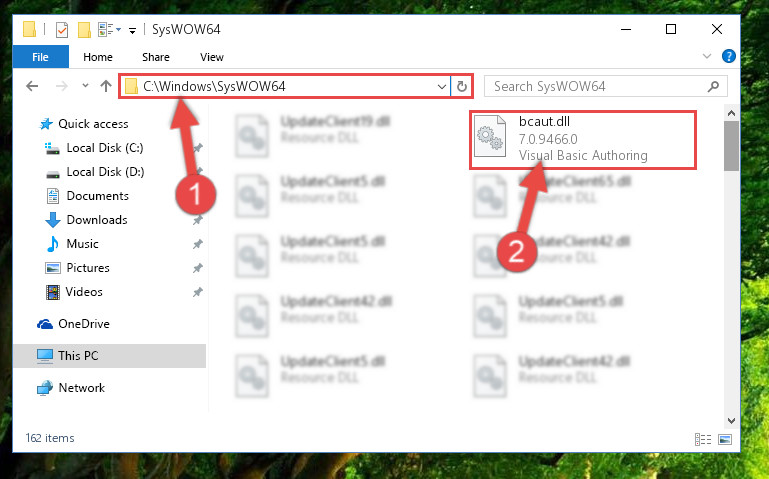The width and height of the screenshot is (769, 479).
Task: Open recent locations dropdown arrow
Action: coord(85,86)
